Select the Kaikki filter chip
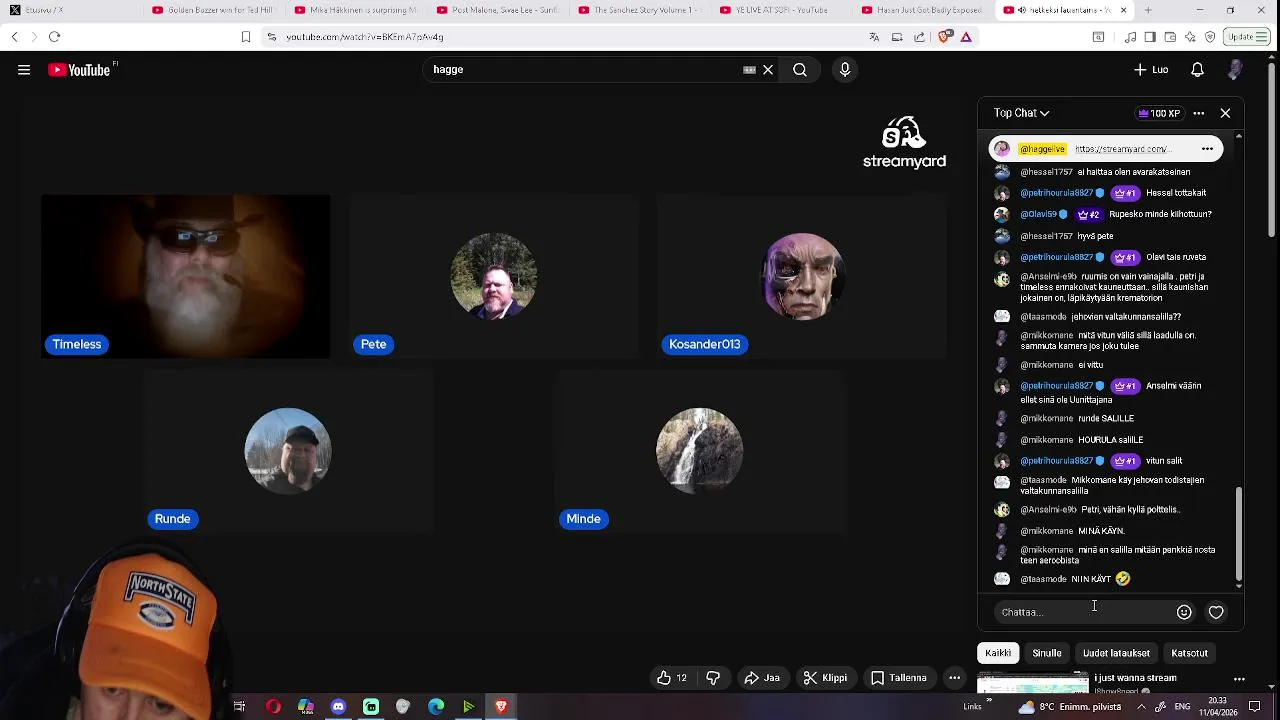 pyautogui.click(x=998, y=653)
